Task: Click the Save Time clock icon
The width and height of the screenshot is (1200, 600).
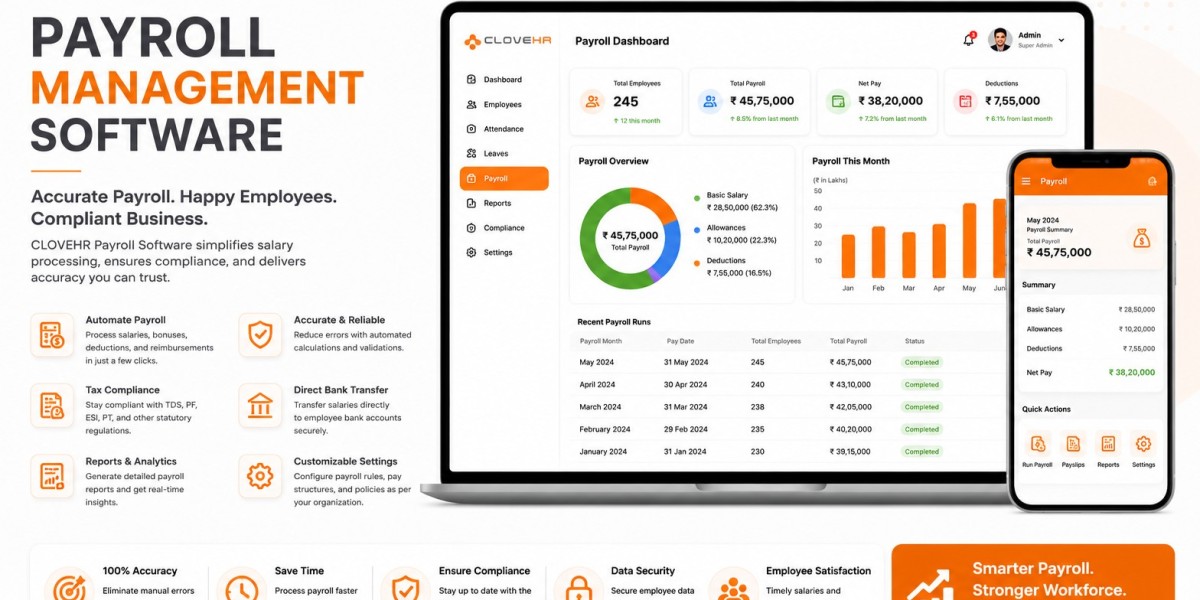Action: [240, 585]
